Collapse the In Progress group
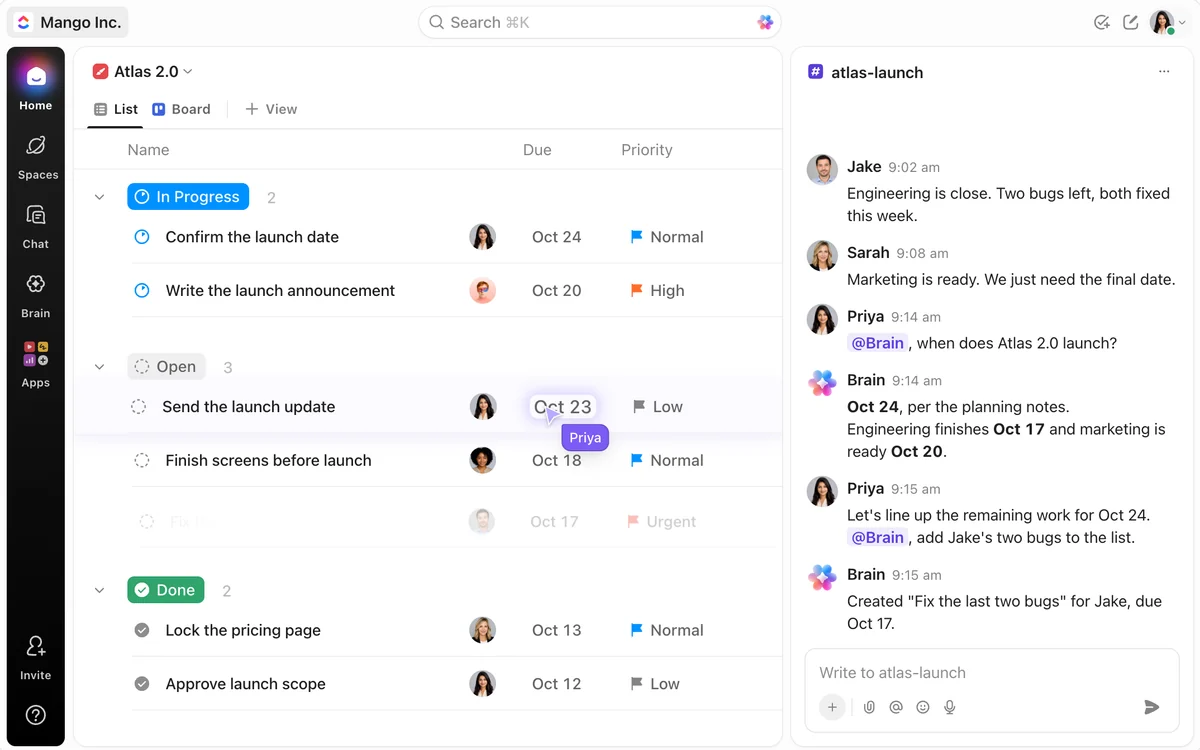The width and height of the screenshot is (1200, 750). pyautogui.click(x=99, y=197)
